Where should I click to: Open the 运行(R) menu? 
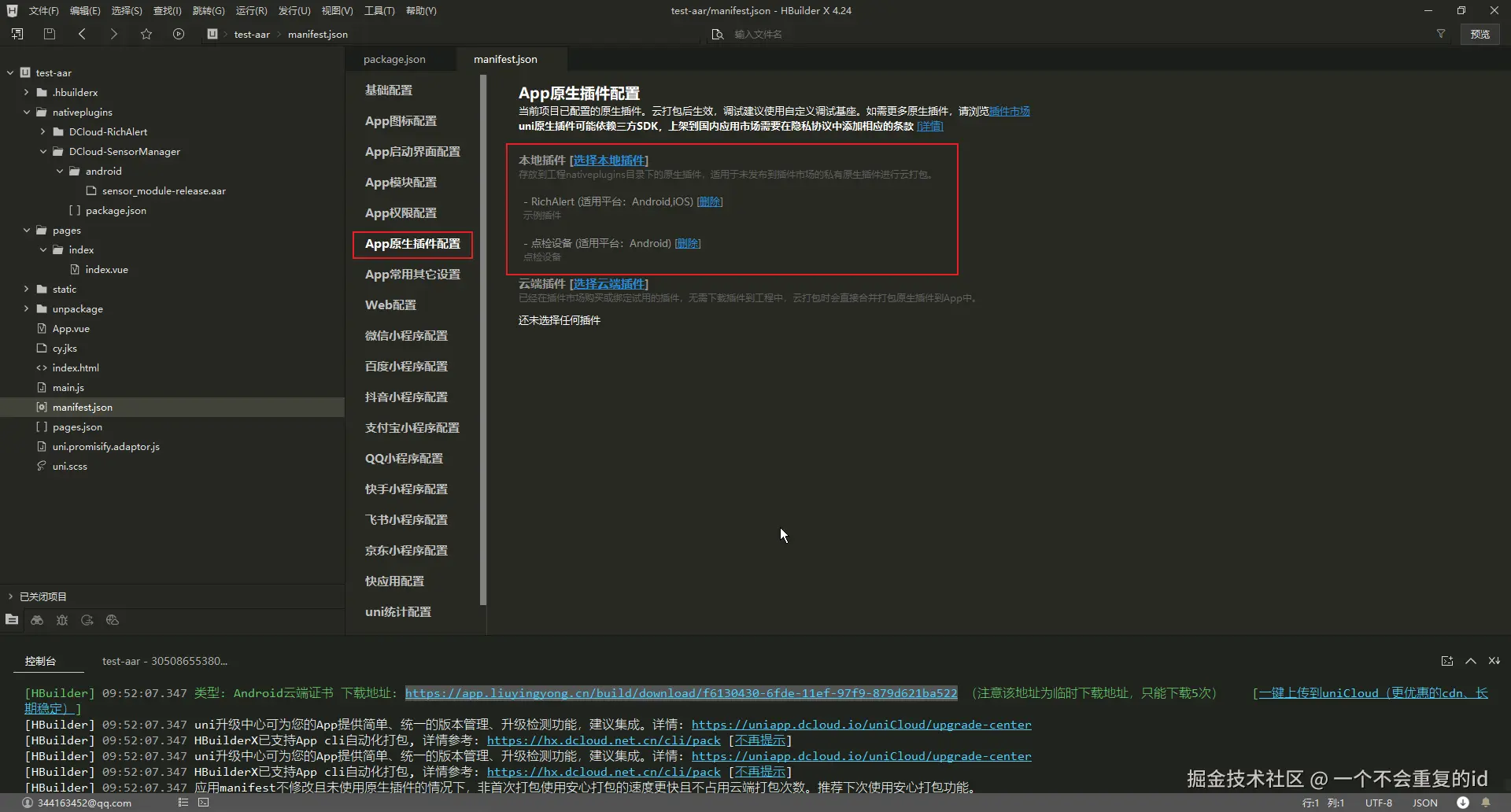tap(251, 10)
